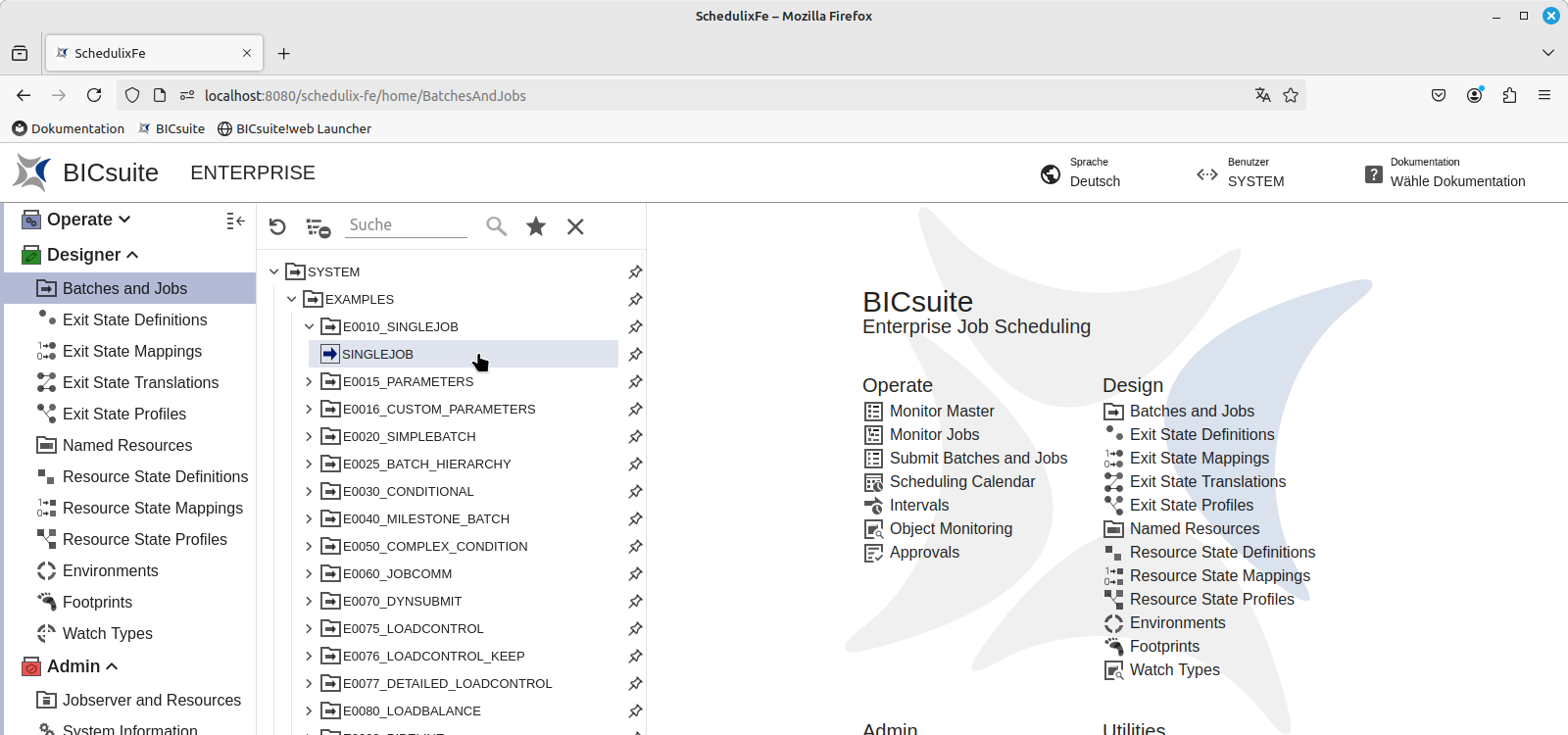The width and height of the screenshot is (1568, 735).
Task: Toggle pin for the SYSTEM root folder
Action: point(635,271)
